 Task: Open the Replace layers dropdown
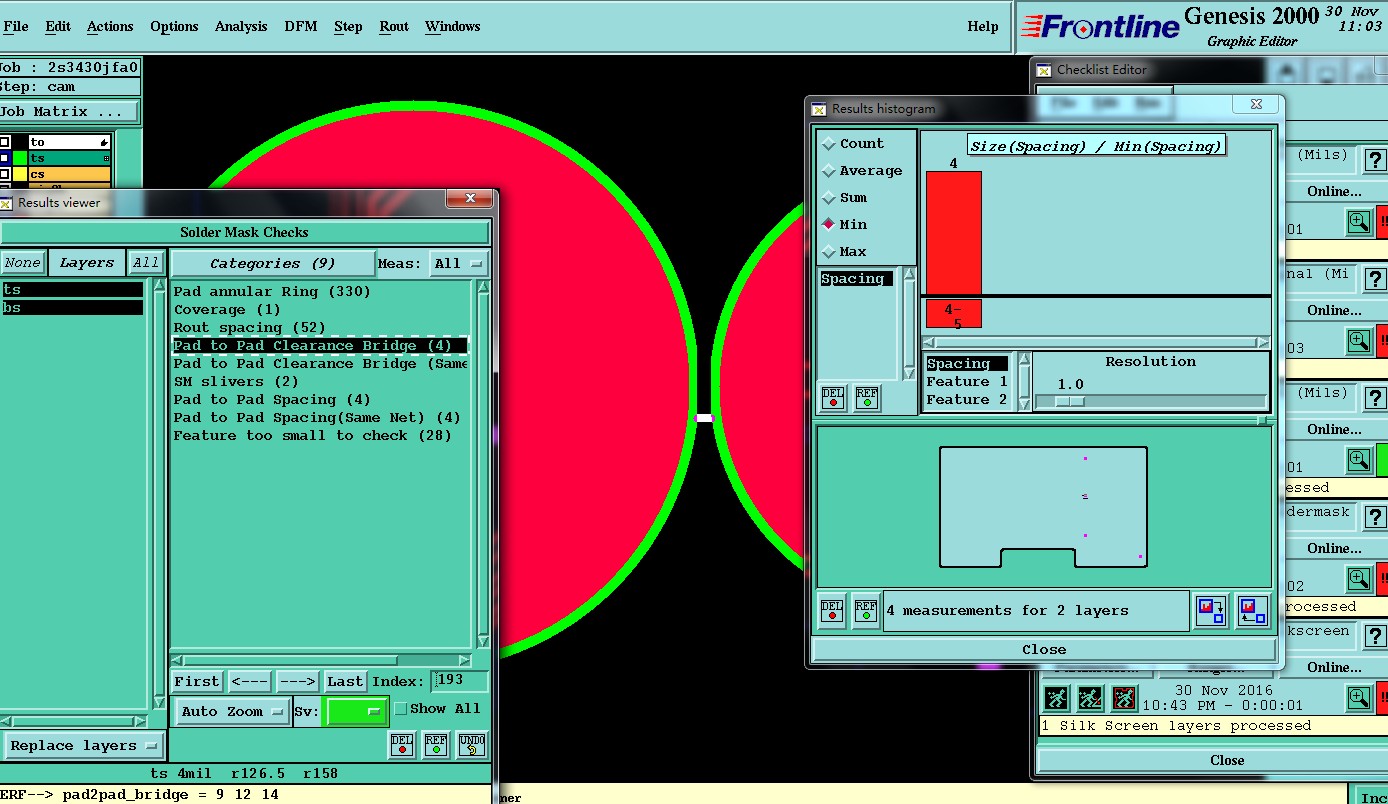tap(83, 746)
